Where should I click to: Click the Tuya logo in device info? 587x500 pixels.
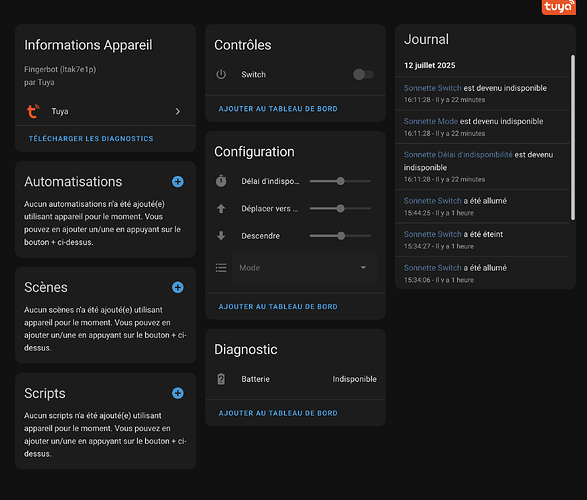33,111
